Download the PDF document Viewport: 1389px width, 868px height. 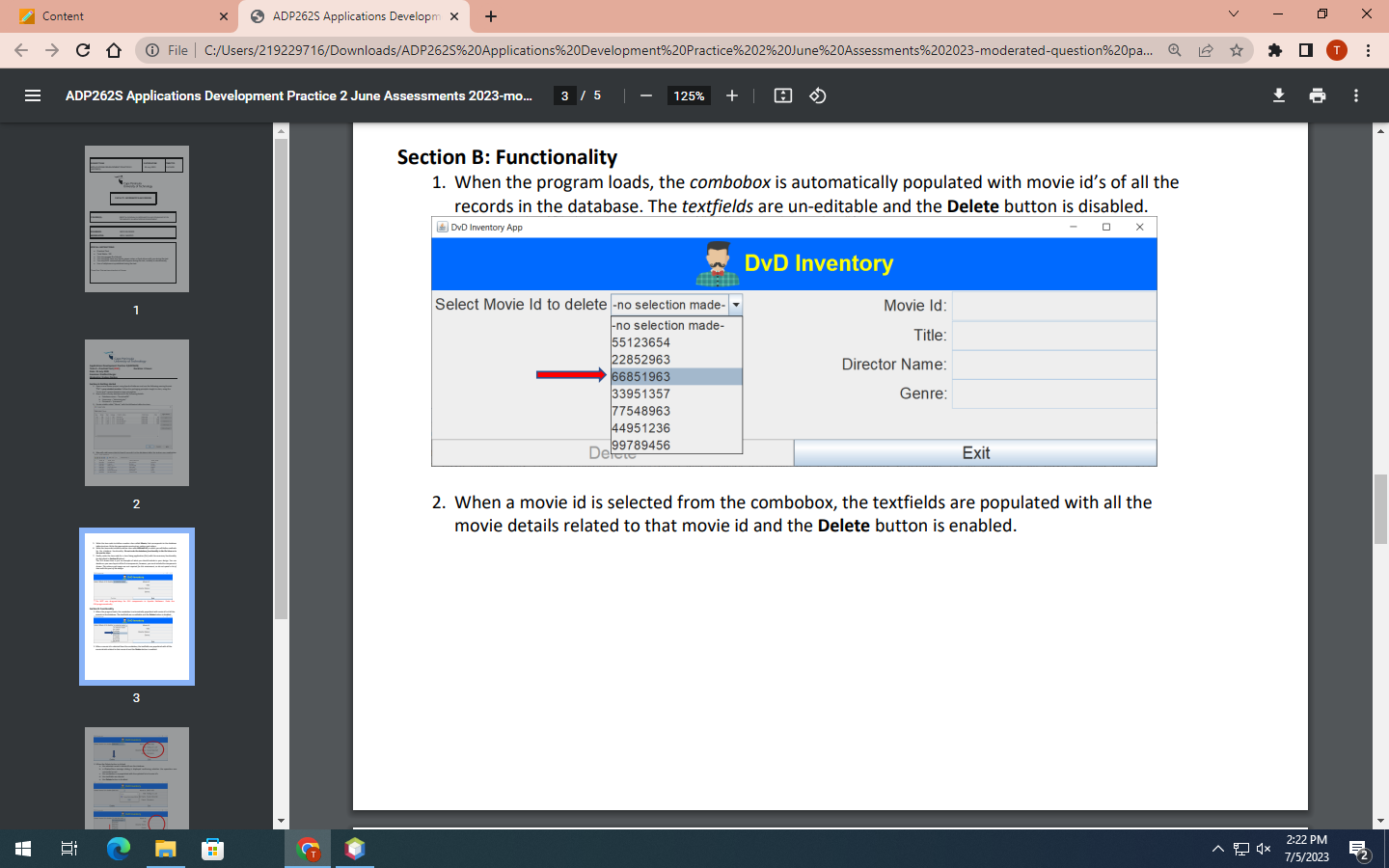[x=1278, y=95]
